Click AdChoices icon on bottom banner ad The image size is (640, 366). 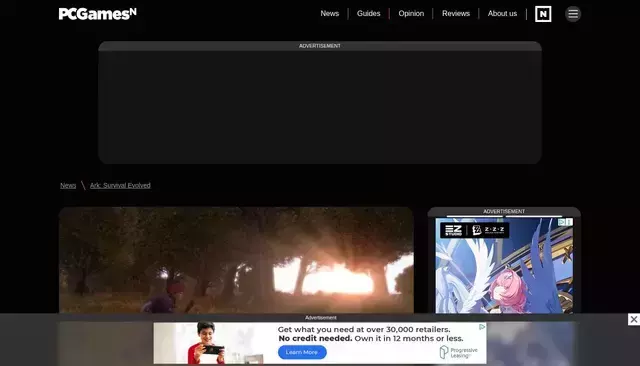(x=482, y=326)
